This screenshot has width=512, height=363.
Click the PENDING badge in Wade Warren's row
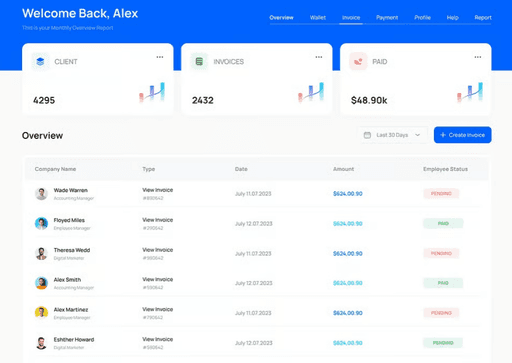(x=441, y=194)
